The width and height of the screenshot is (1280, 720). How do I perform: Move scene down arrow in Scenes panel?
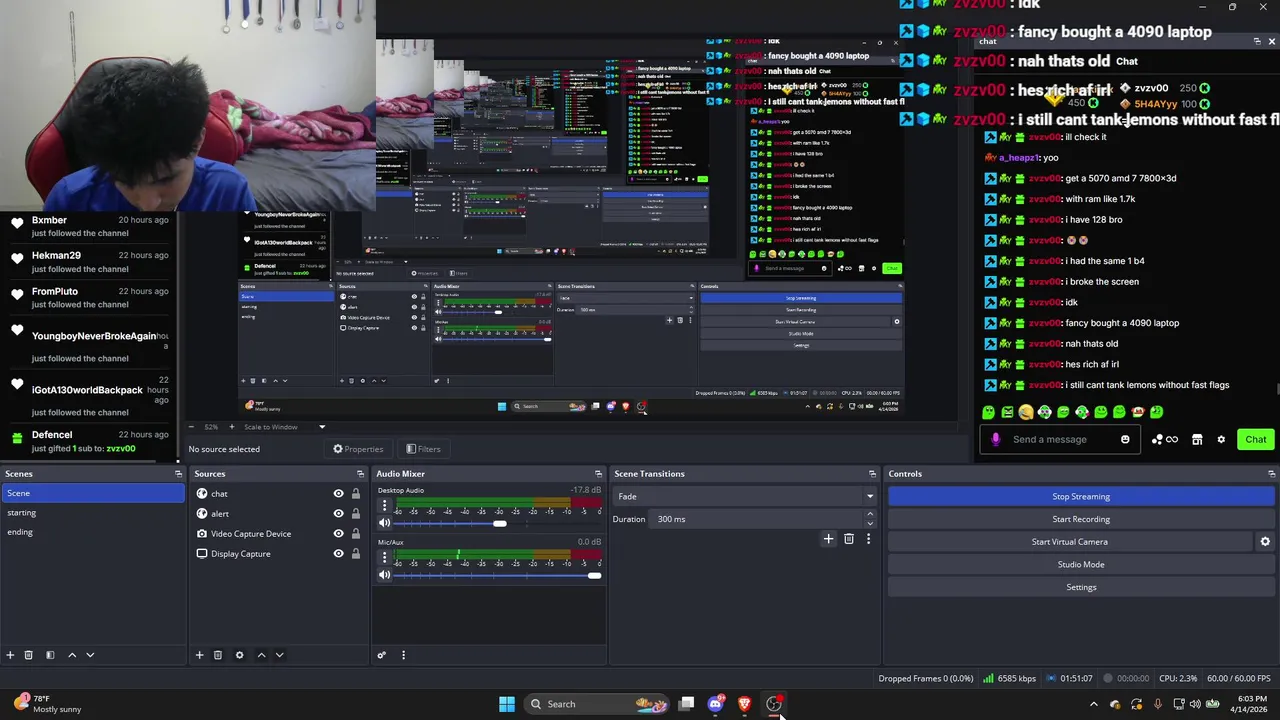[90, 655]
